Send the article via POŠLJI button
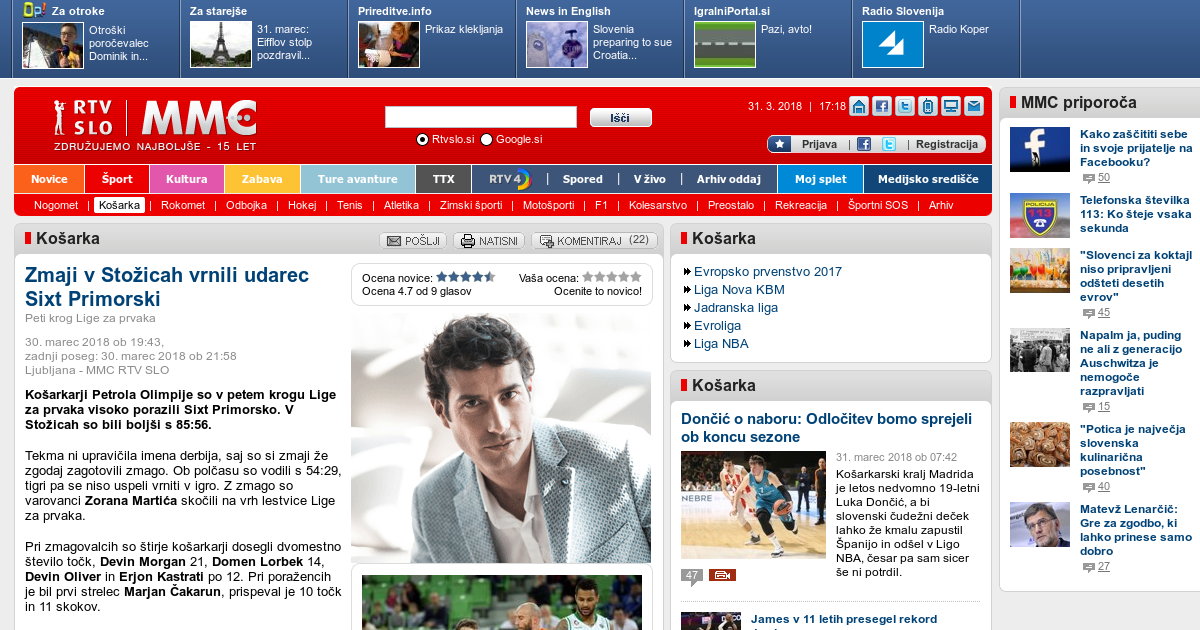1200x630 pixels. click(x=413, y=241)
